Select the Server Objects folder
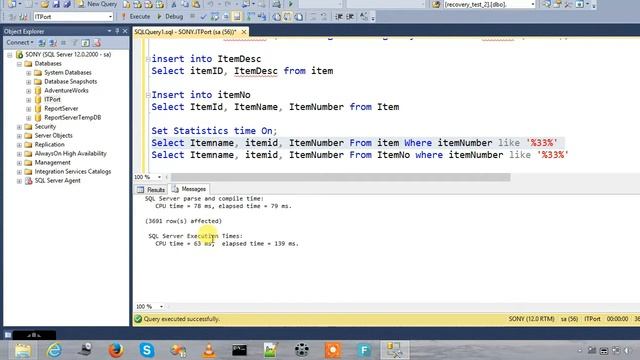 click(x=53, y=136)
